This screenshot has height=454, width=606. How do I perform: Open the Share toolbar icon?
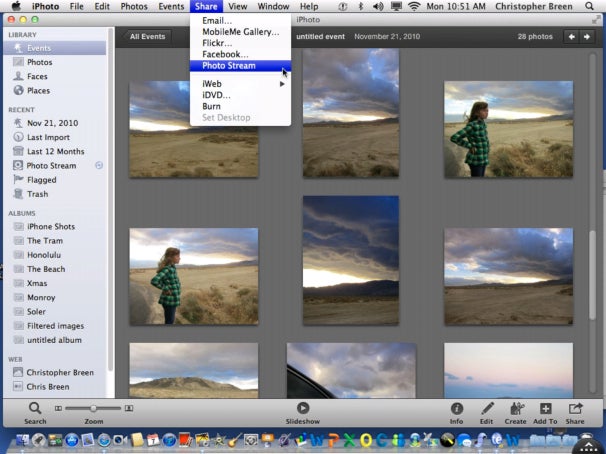click(x=575, y=413)
